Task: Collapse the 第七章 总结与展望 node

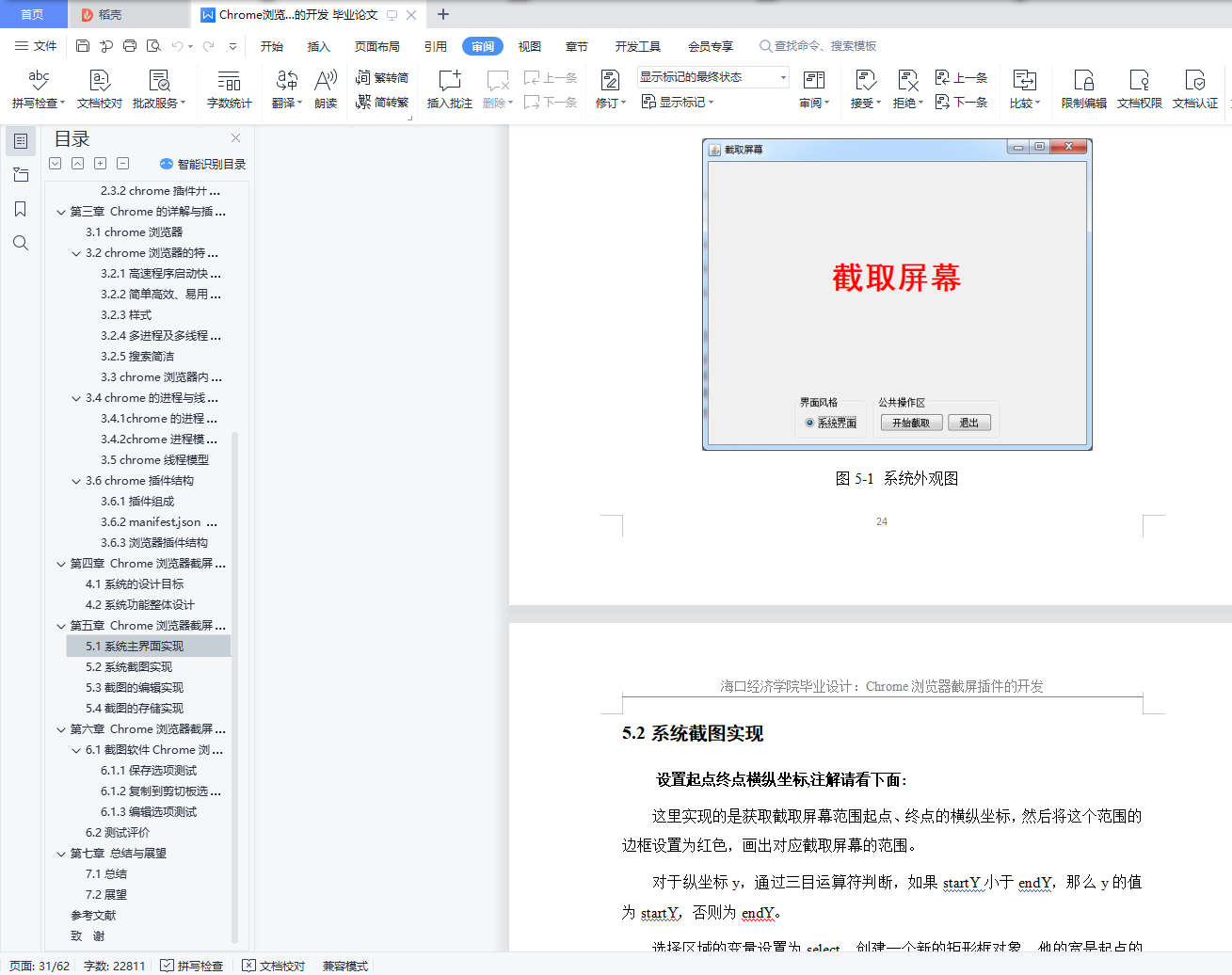Action: (61, 854)
